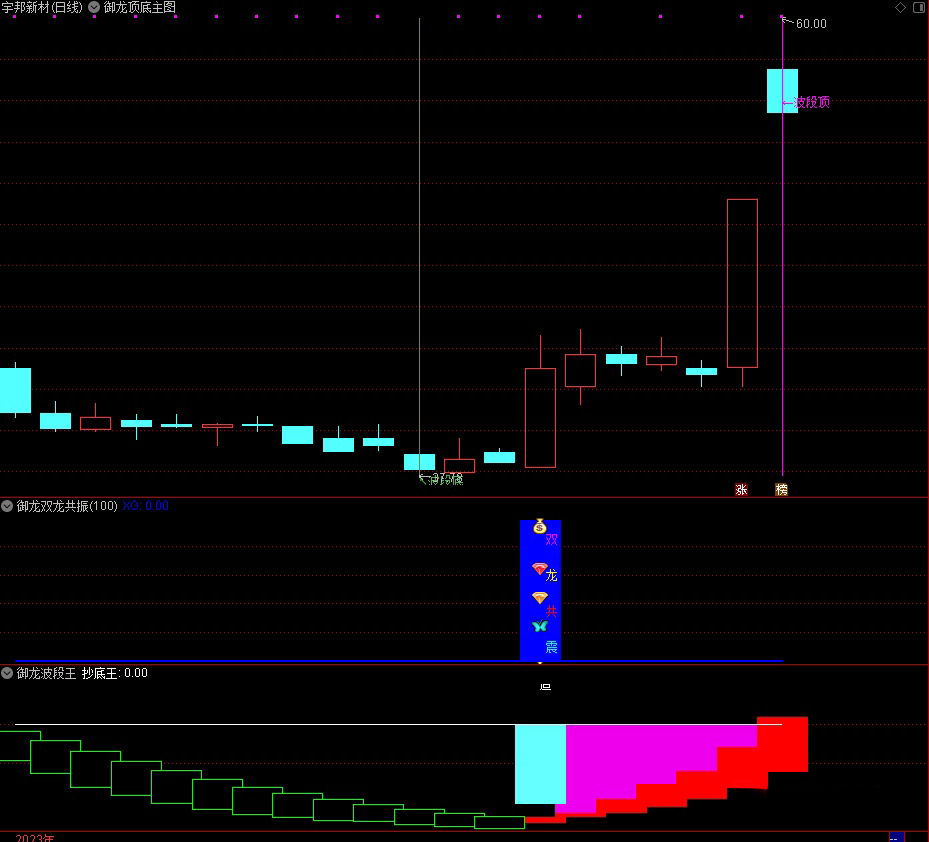
Task: Click the 波段顶 annotation label
Action: pyautogui.click(x=811, y=102)
